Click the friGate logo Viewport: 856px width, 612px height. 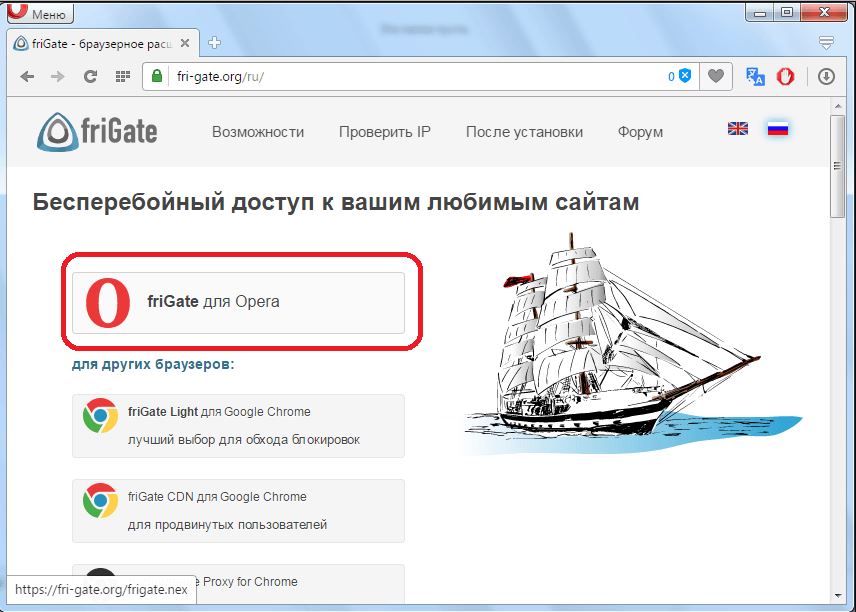pos(97,132)
